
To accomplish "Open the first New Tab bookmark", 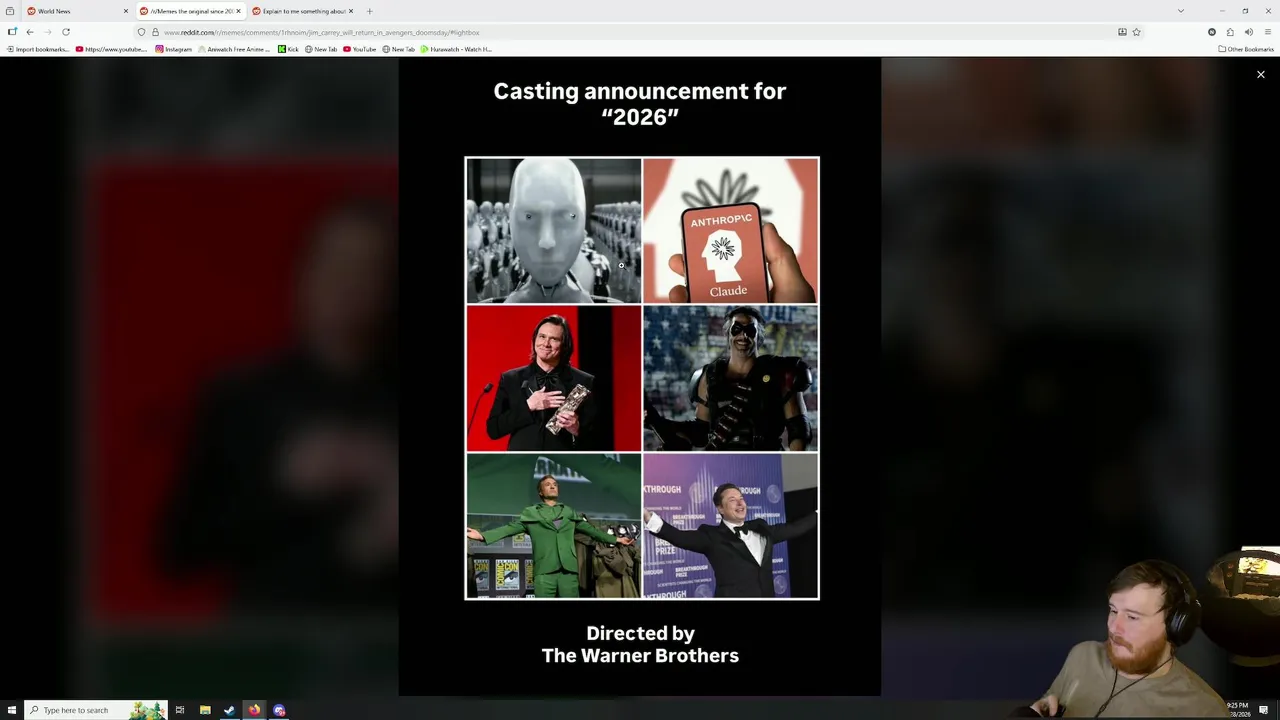I will pos(321,49).
